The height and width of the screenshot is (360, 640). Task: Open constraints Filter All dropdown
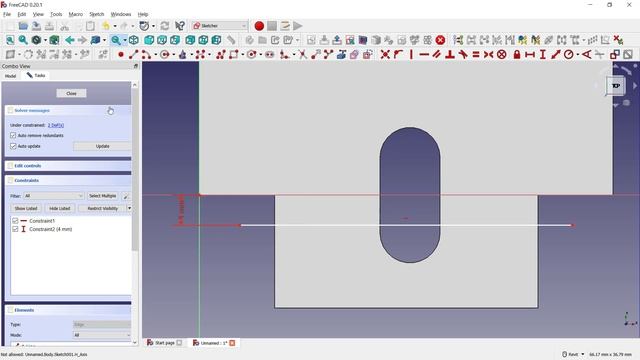pos(53,196)
